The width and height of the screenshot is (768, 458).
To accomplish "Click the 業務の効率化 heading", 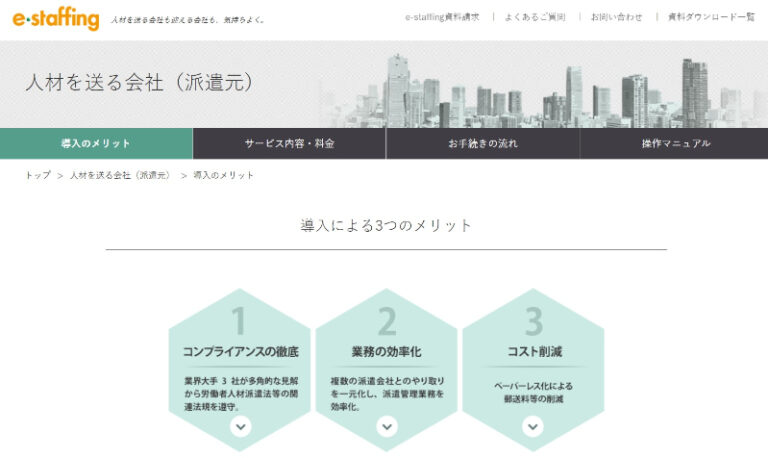I will point(387,352).
